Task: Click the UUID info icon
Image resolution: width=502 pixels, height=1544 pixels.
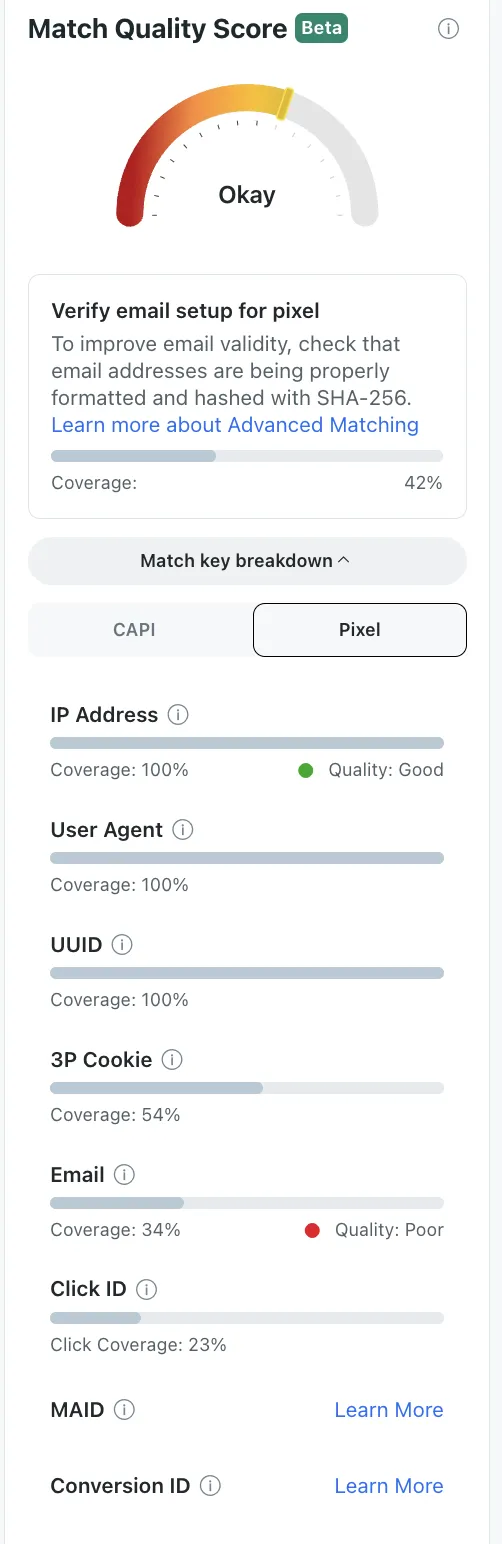Action: 122,944
